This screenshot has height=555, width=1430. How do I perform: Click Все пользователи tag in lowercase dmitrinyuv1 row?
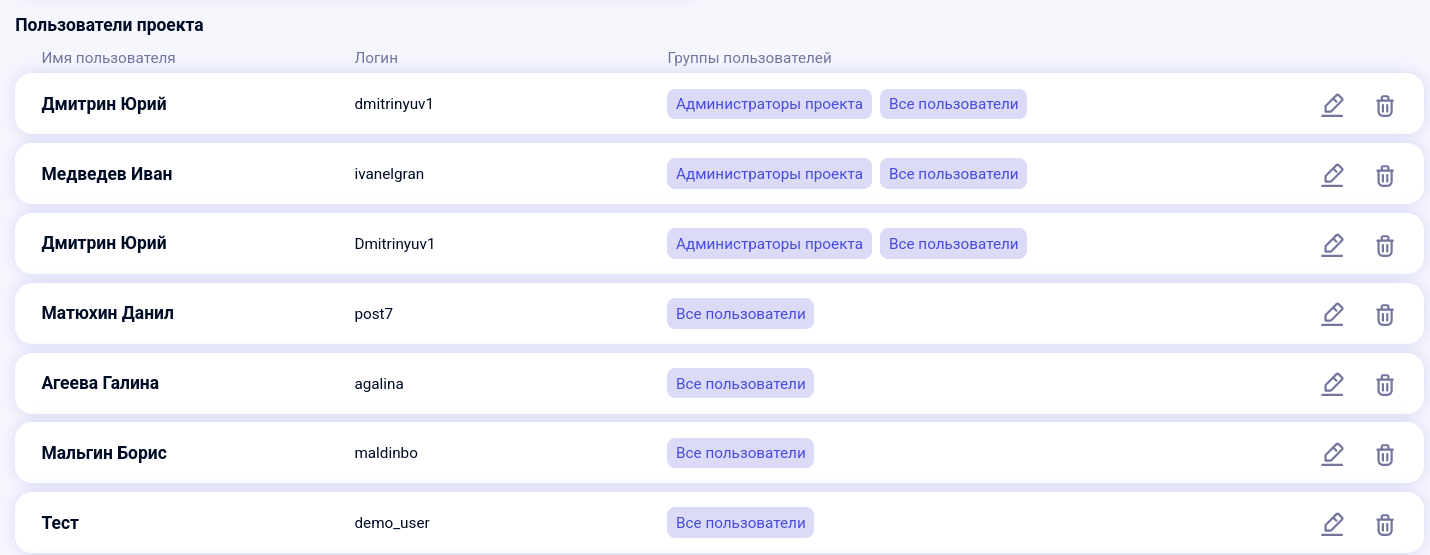point(953,104)
